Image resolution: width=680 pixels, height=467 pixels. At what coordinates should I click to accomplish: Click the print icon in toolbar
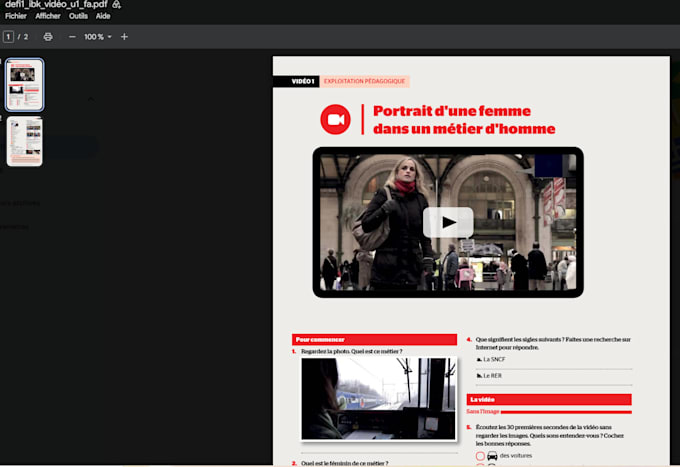[x=48, y=37]
